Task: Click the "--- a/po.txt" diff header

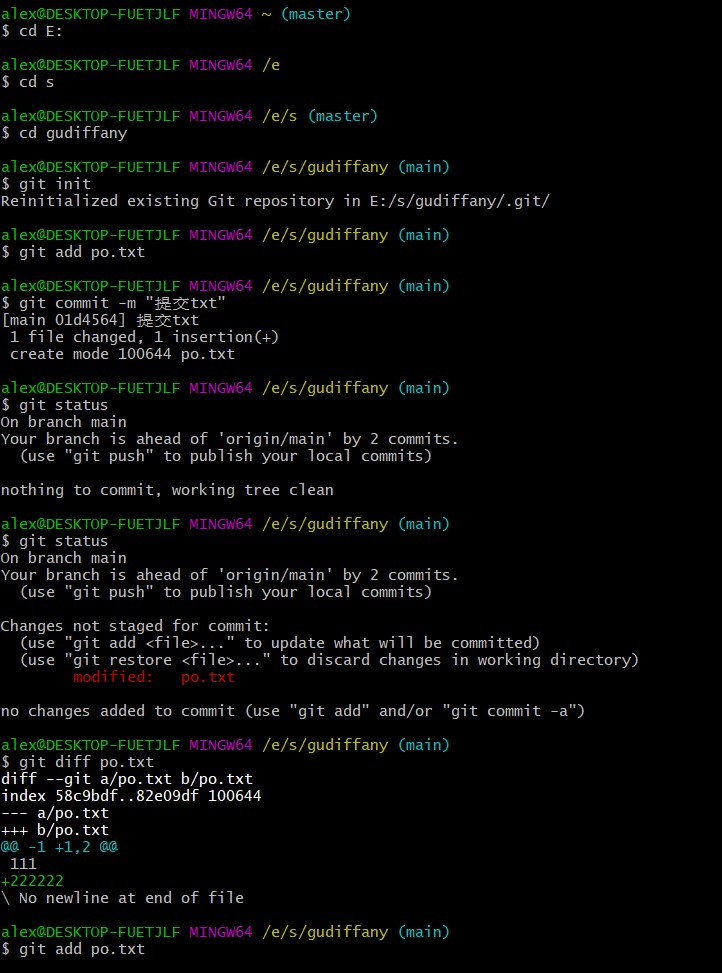Action: pos(55,813)
